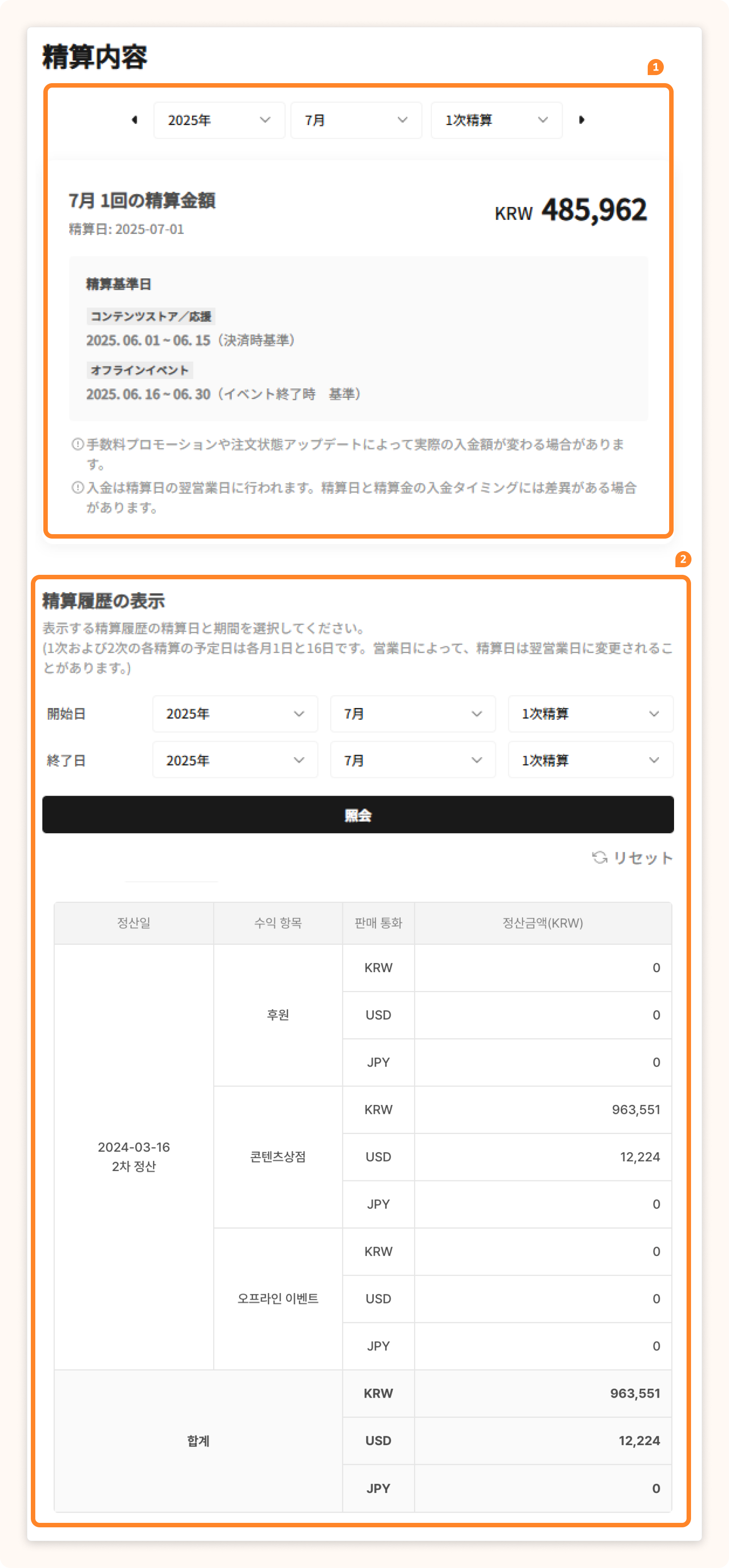The image size is (729, 1568).
Task: Expand the 開始日 year dropdown
Action: pos(235,713)
